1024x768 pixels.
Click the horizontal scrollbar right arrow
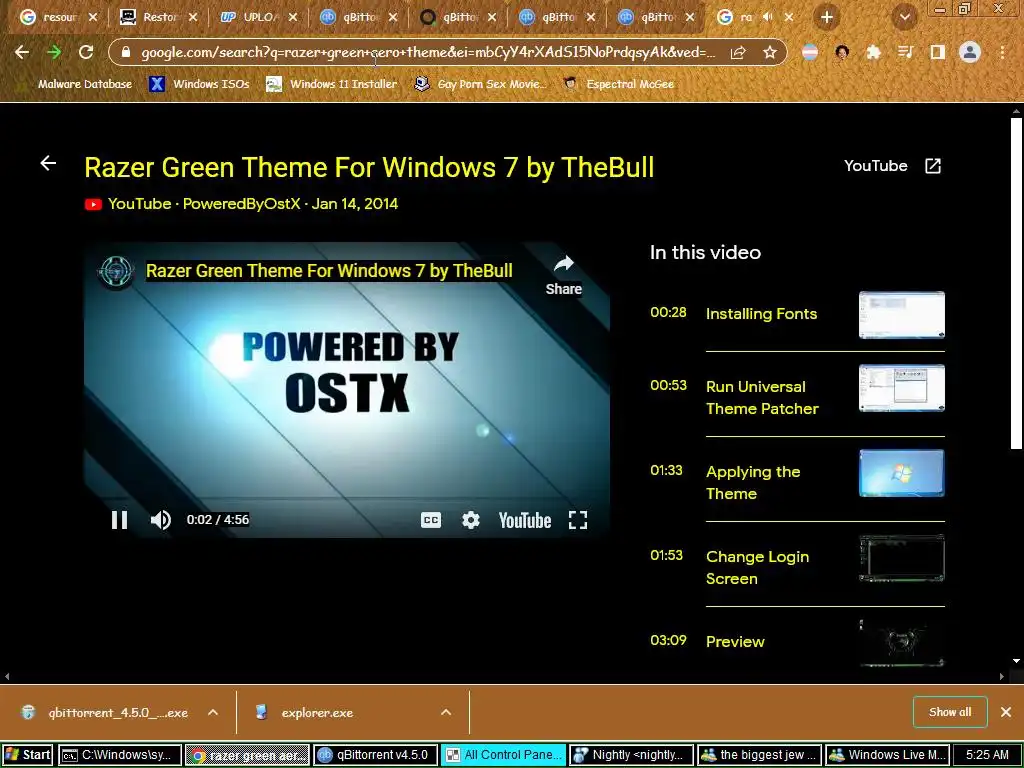1002,677
